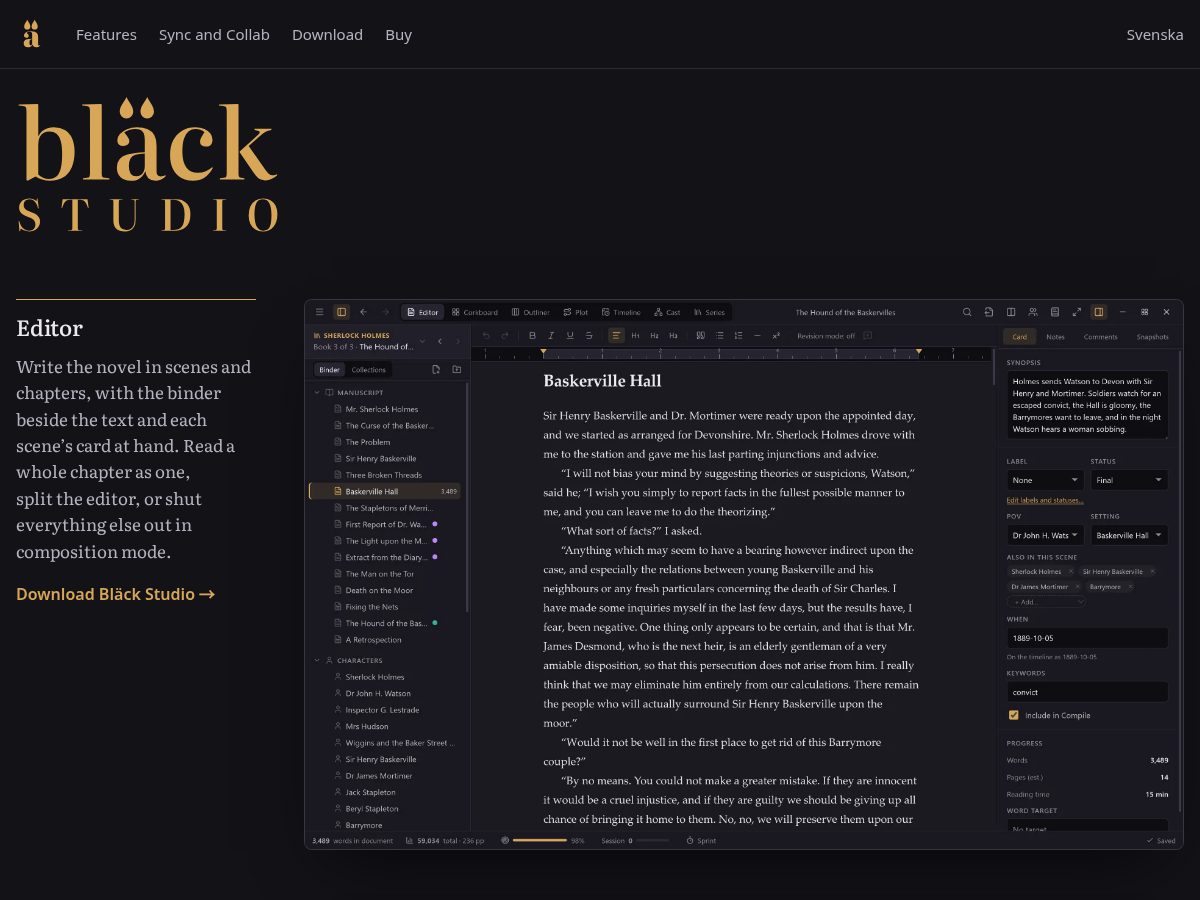Toggle Include in Compile checkbox

tap(1013, 715)
